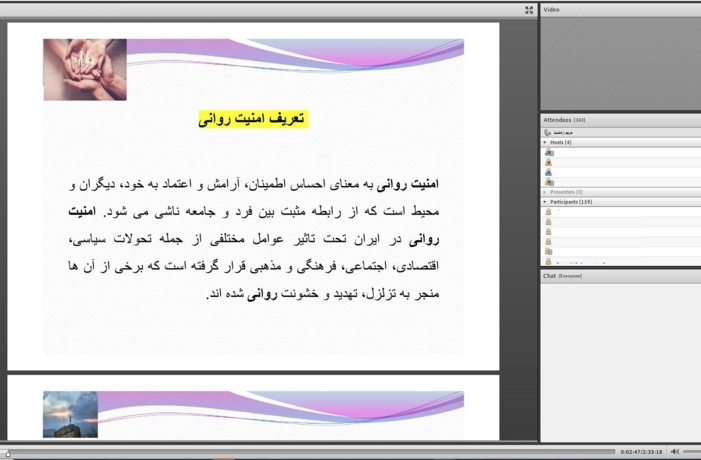The height and width of the screenshot is (460, 701).
Task: Expand the Presenters (0) group
Action: [545, 192]
